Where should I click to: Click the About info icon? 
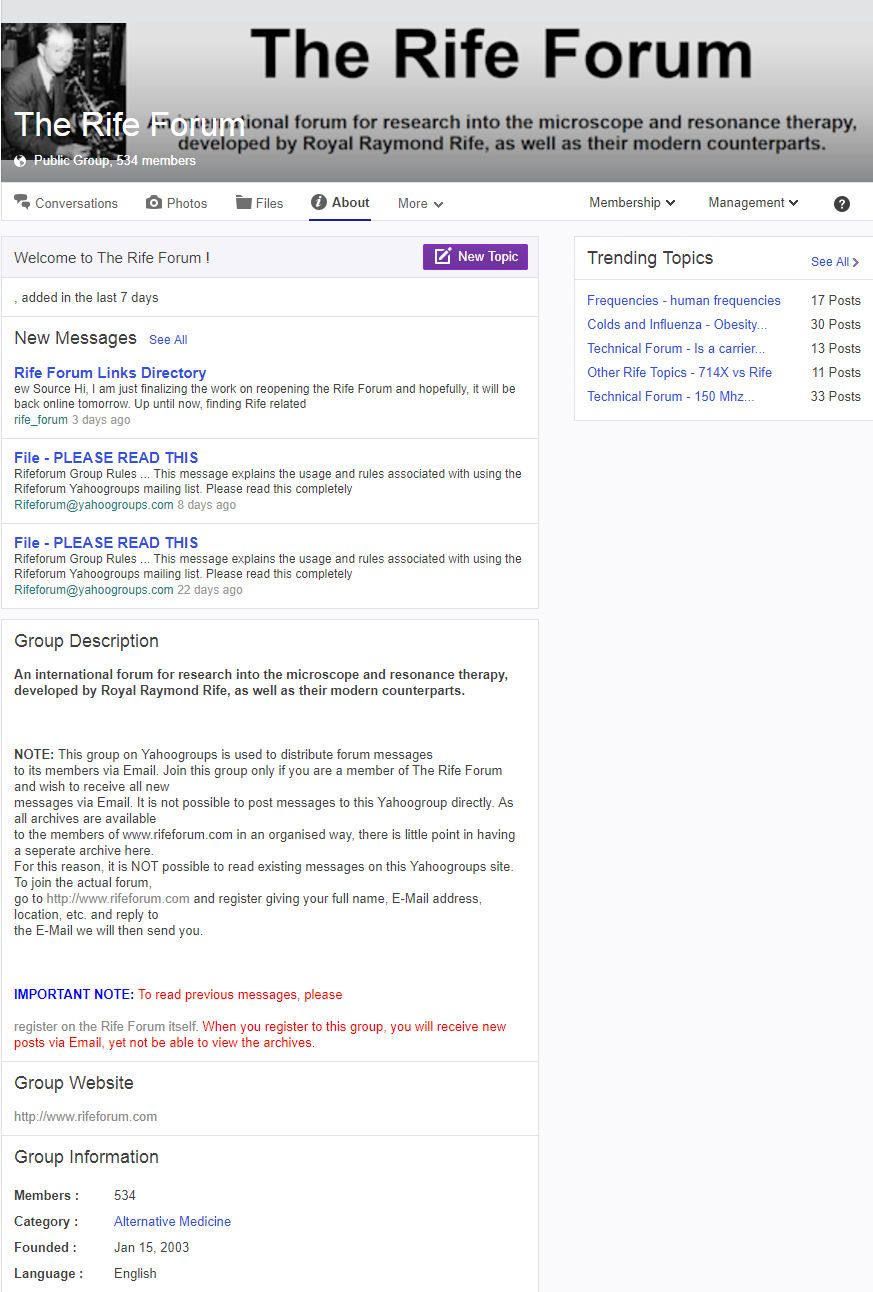pyautogui.click(x=319, y=202)
